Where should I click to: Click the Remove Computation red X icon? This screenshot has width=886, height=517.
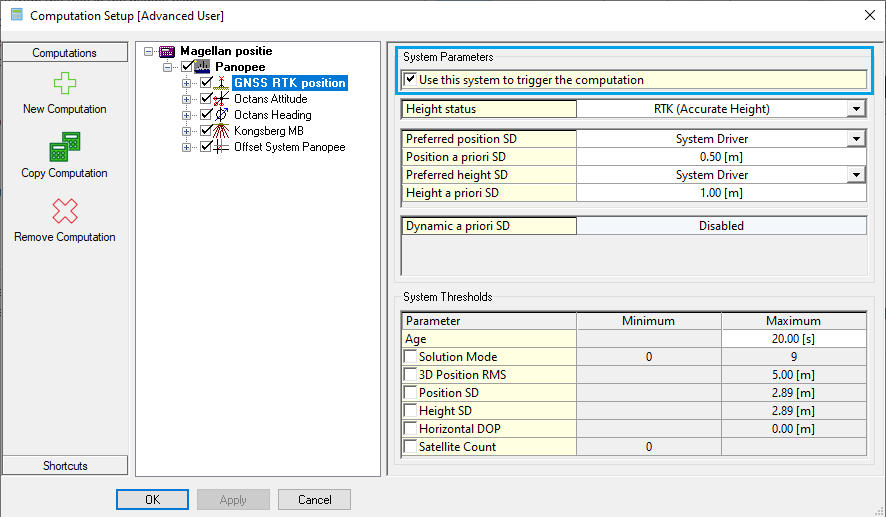click(x=64, y=211)
